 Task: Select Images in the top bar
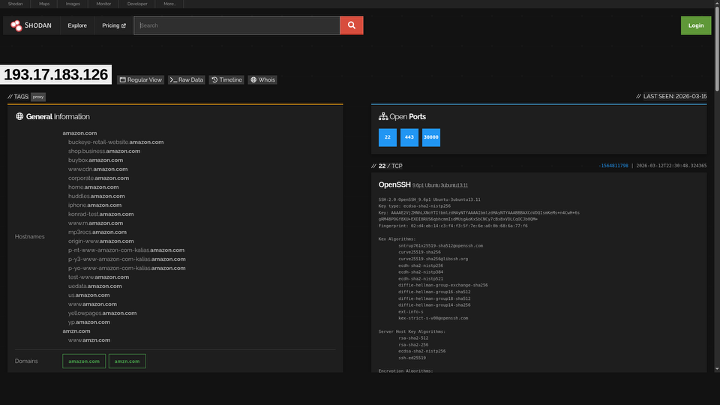pos(73,4)
